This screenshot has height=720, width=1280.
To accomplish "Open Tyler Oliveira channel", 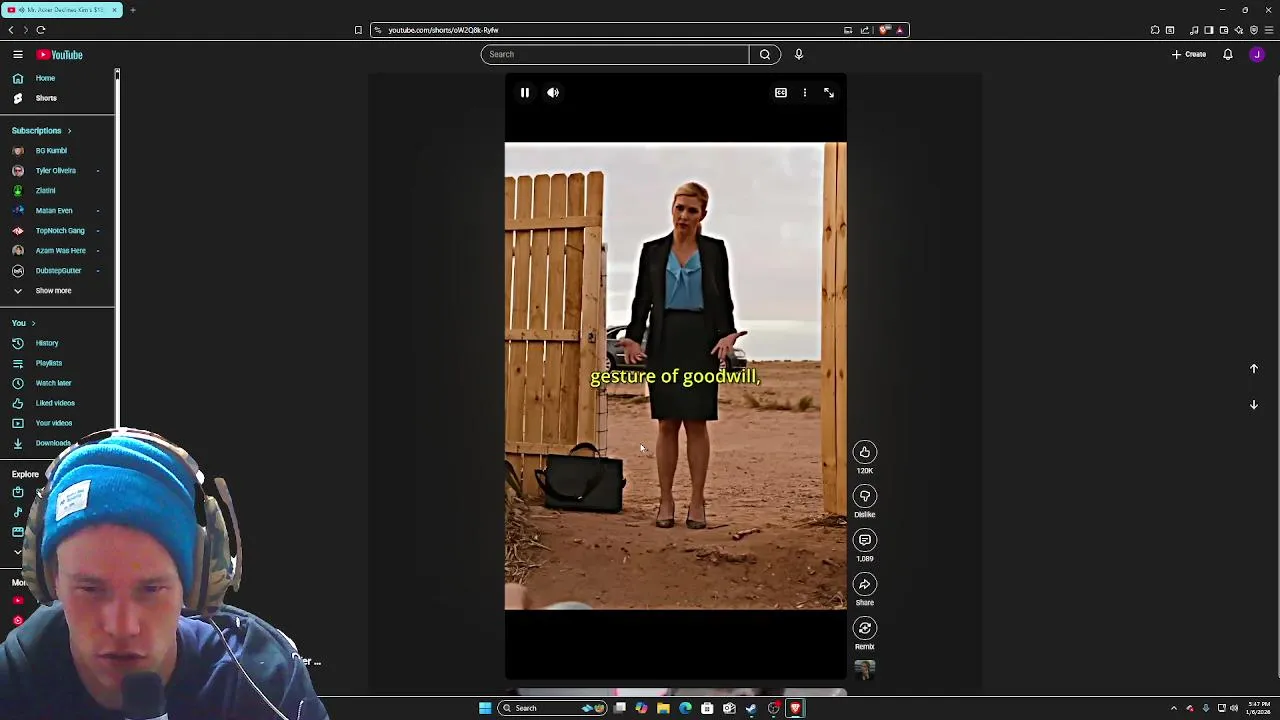I will [58, 170].
